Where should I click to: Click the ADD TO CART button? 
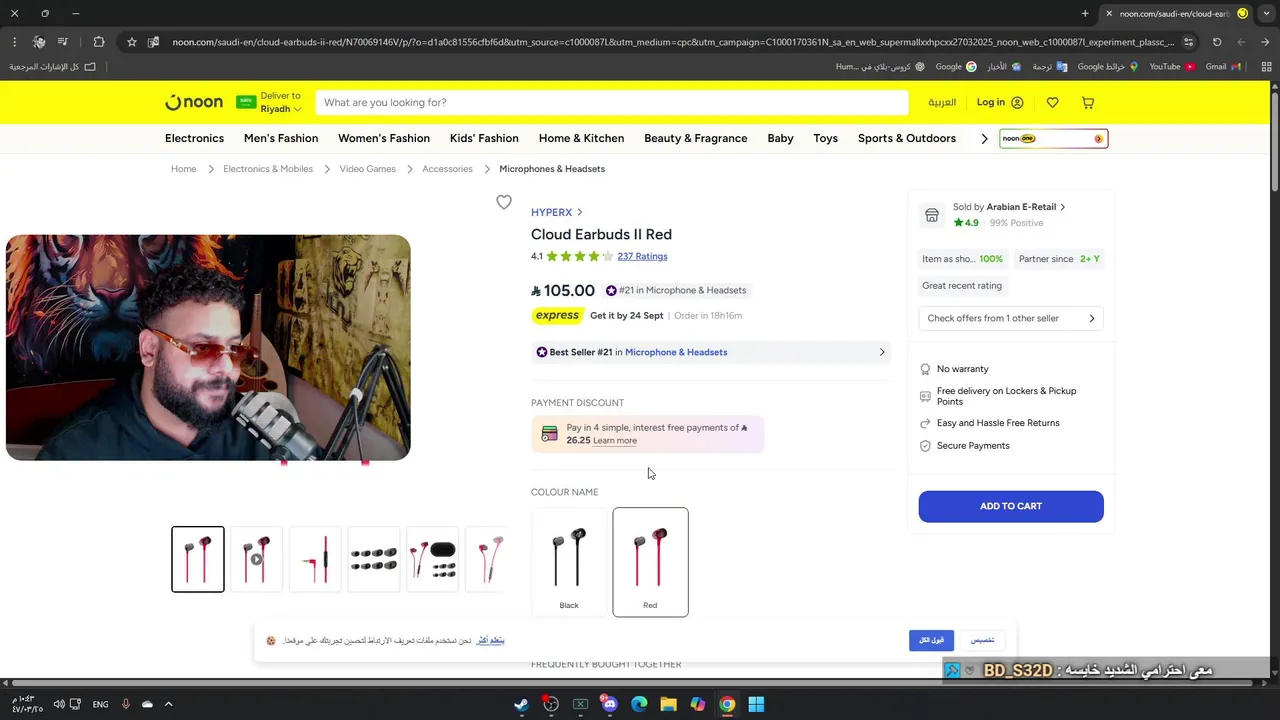point(1011,506)
